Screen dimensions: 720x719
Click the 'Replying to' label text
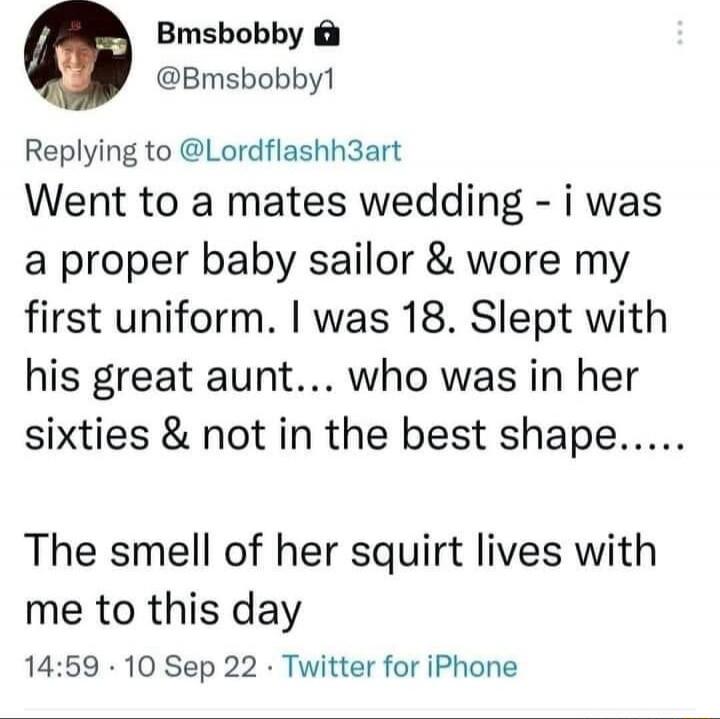click(98, 152)
